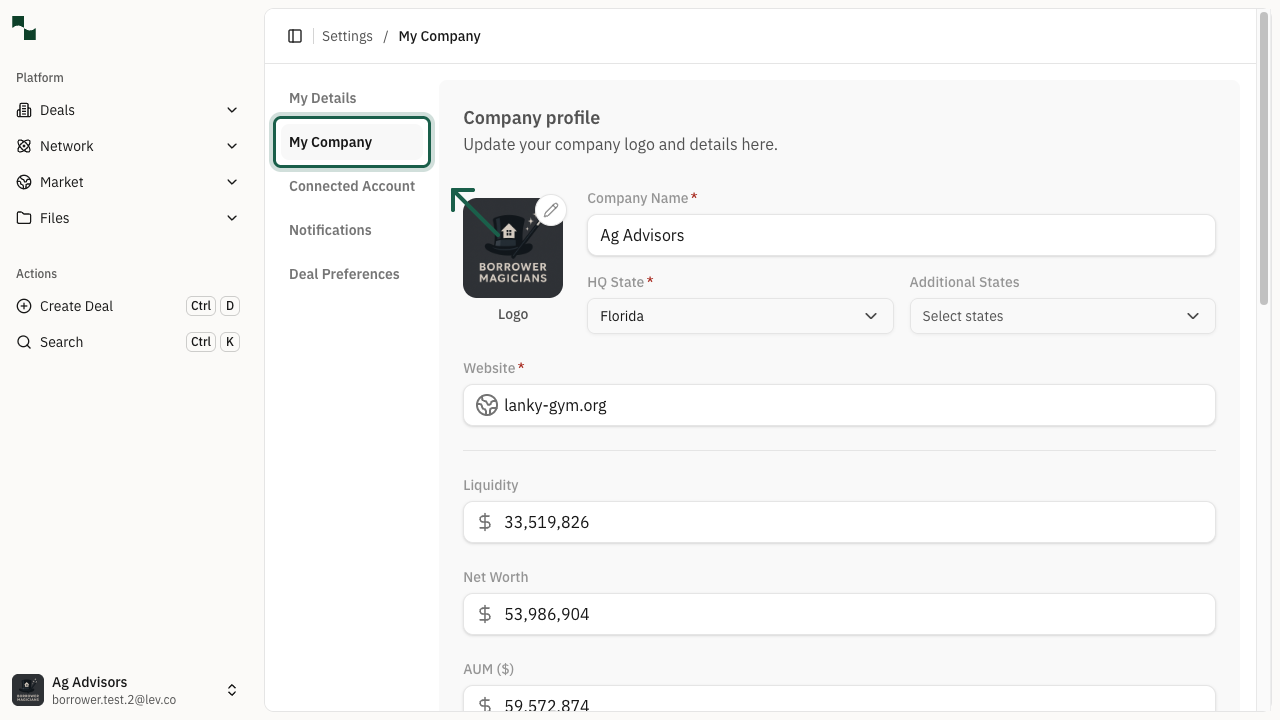Open Search via the magnifier icon
This screenshot has height=720, width=1280.
(24, 342)
